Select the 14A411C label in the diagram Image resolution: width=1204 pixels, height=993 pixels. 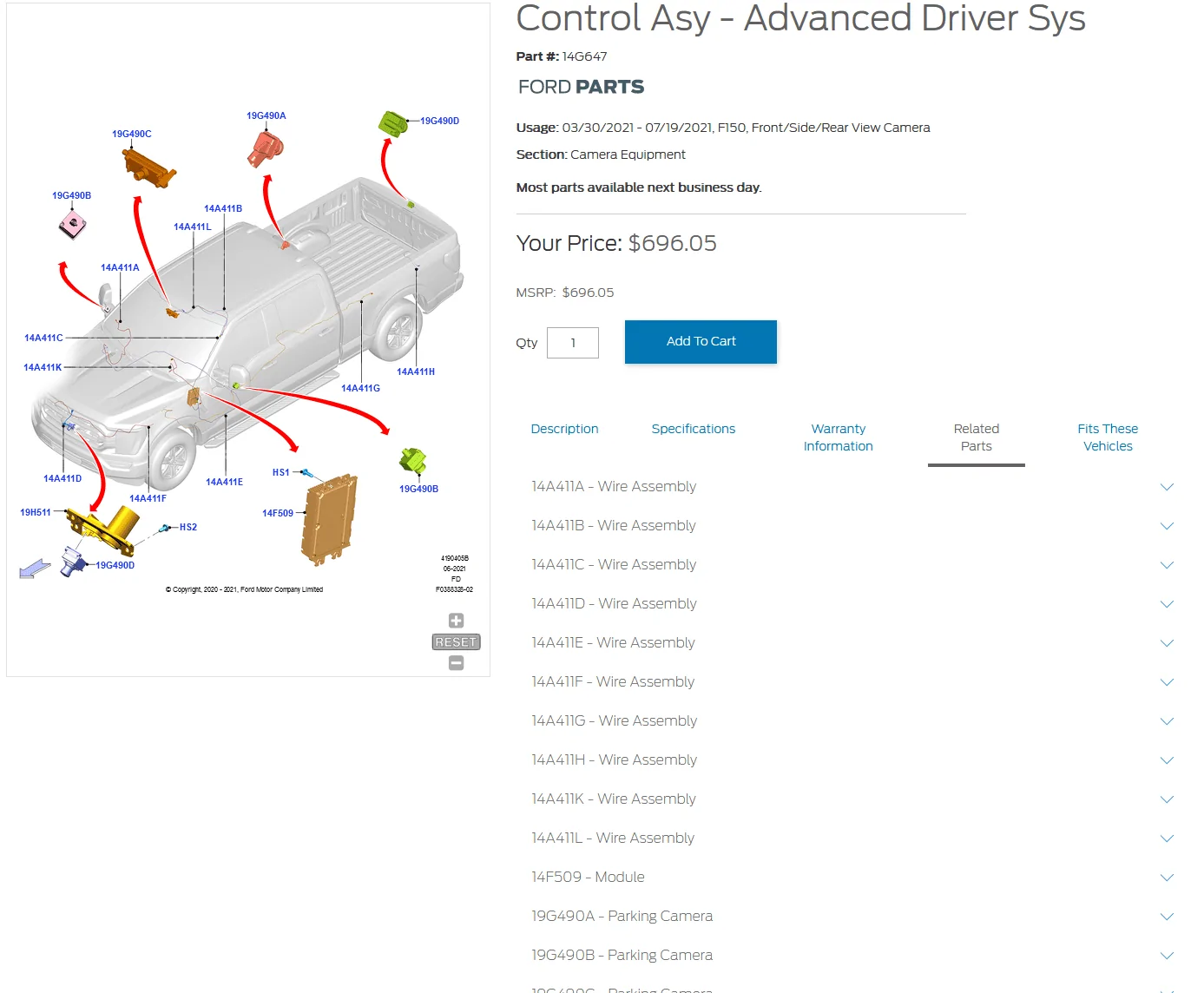43,338
